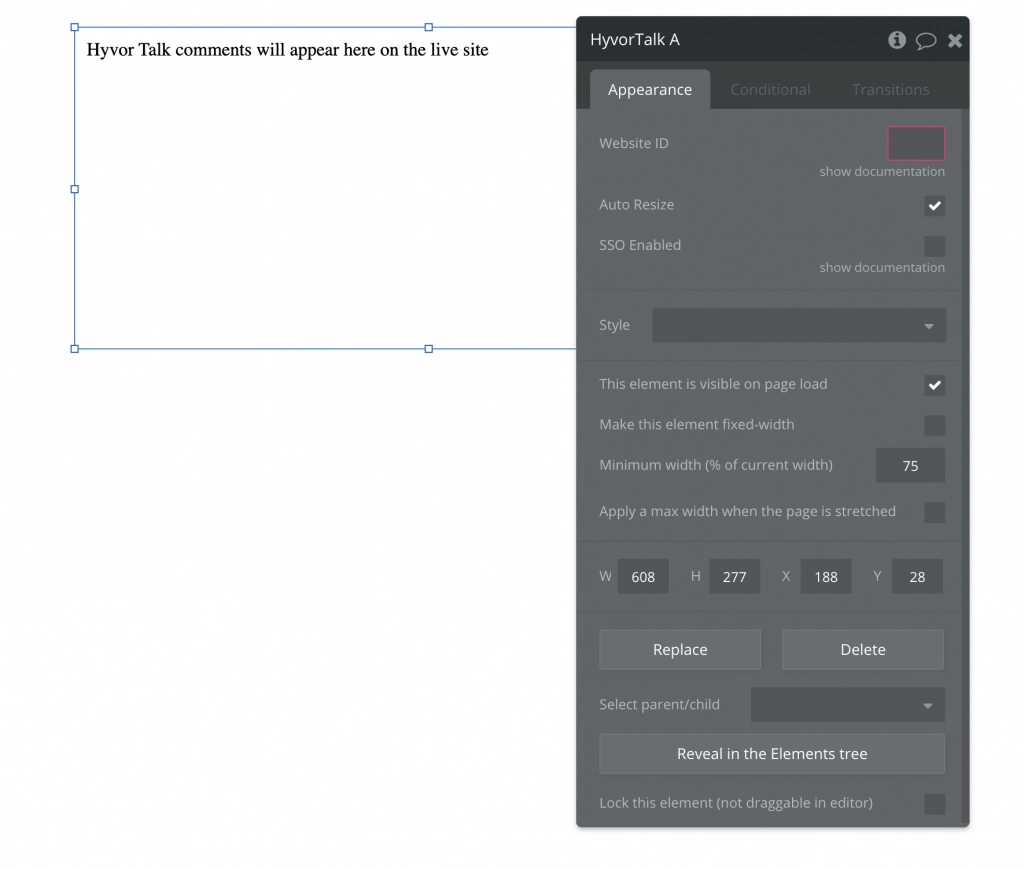Toggle 'This element is visible on page load'
This screenshot has width=1024, height=869.
[935, 385]
